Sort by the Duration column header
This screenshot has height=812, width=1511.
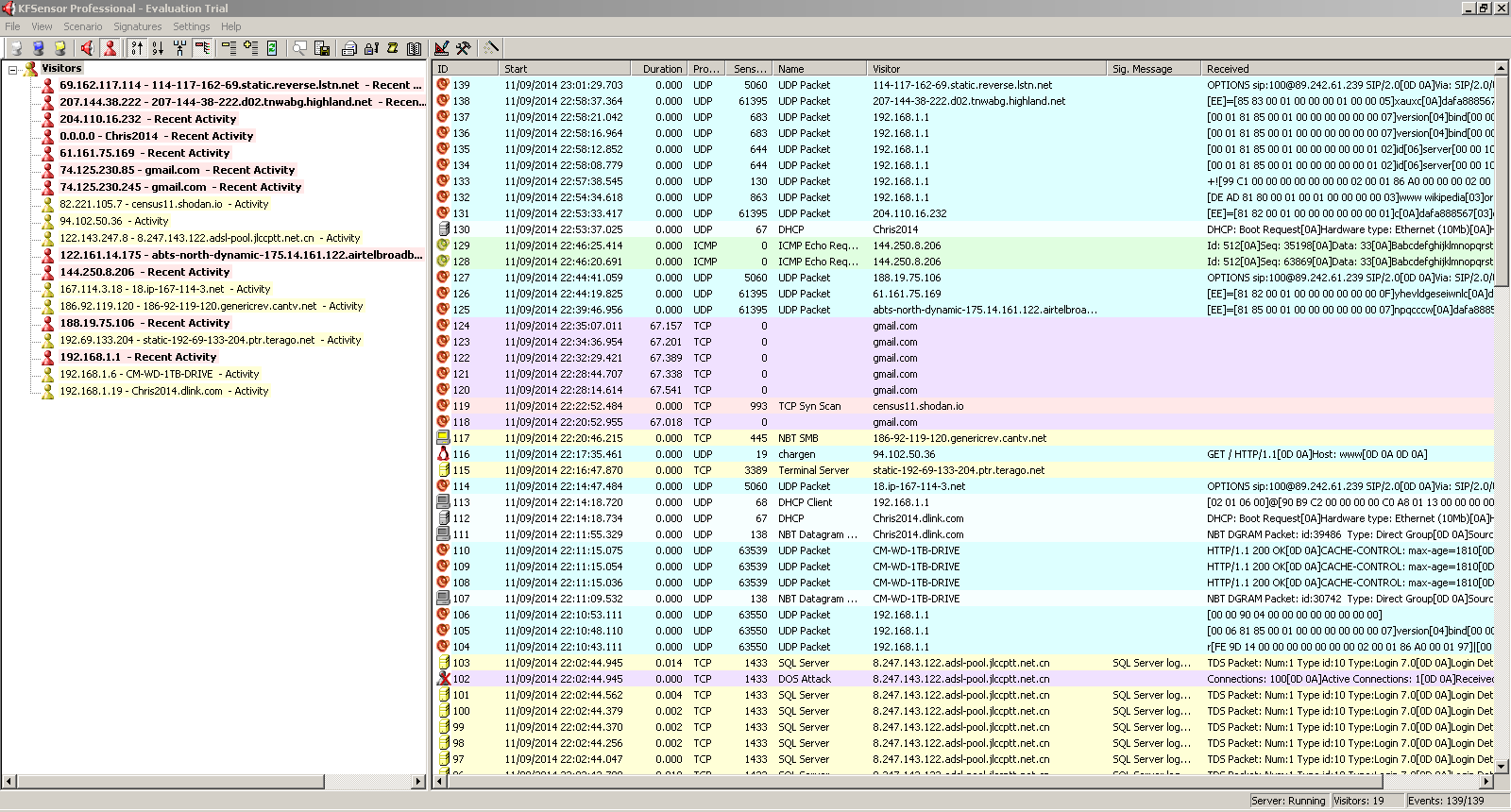[659, 69]
